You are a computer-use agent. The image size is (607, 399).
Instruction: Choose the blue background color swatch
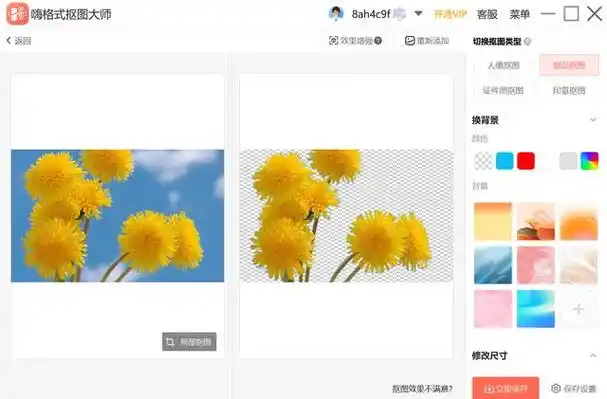pyautogui.click(x=505, y=161)
